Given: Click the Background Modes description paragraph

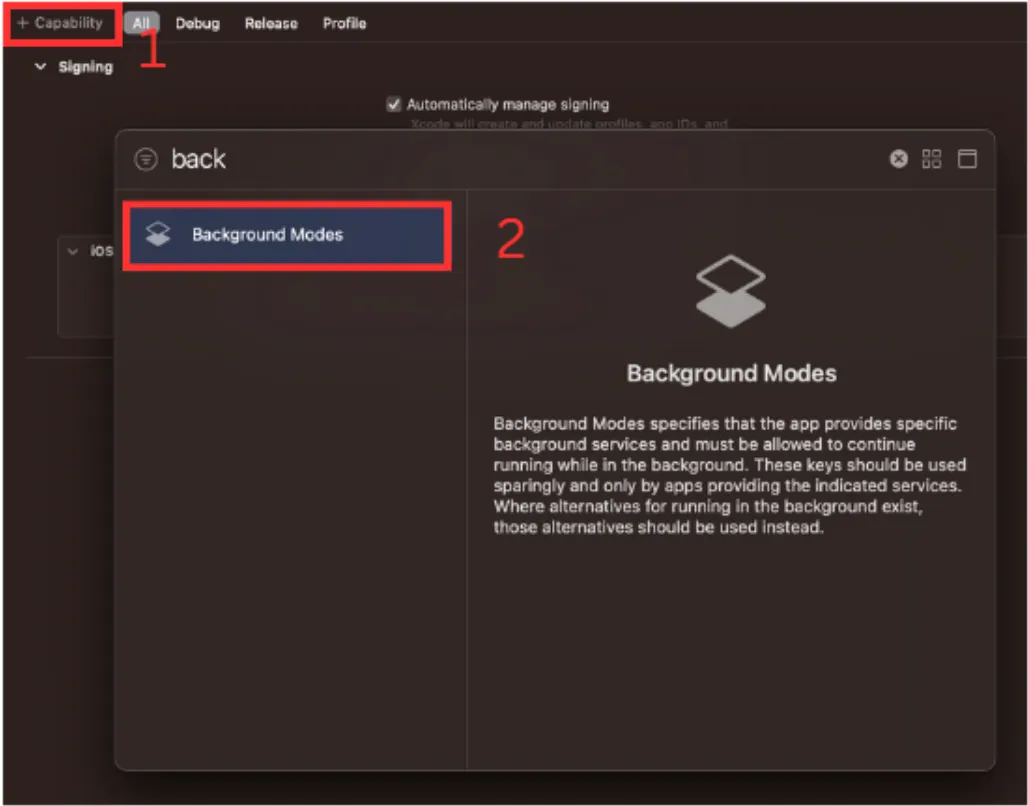Looking at the screenshot, I should 730,475.
